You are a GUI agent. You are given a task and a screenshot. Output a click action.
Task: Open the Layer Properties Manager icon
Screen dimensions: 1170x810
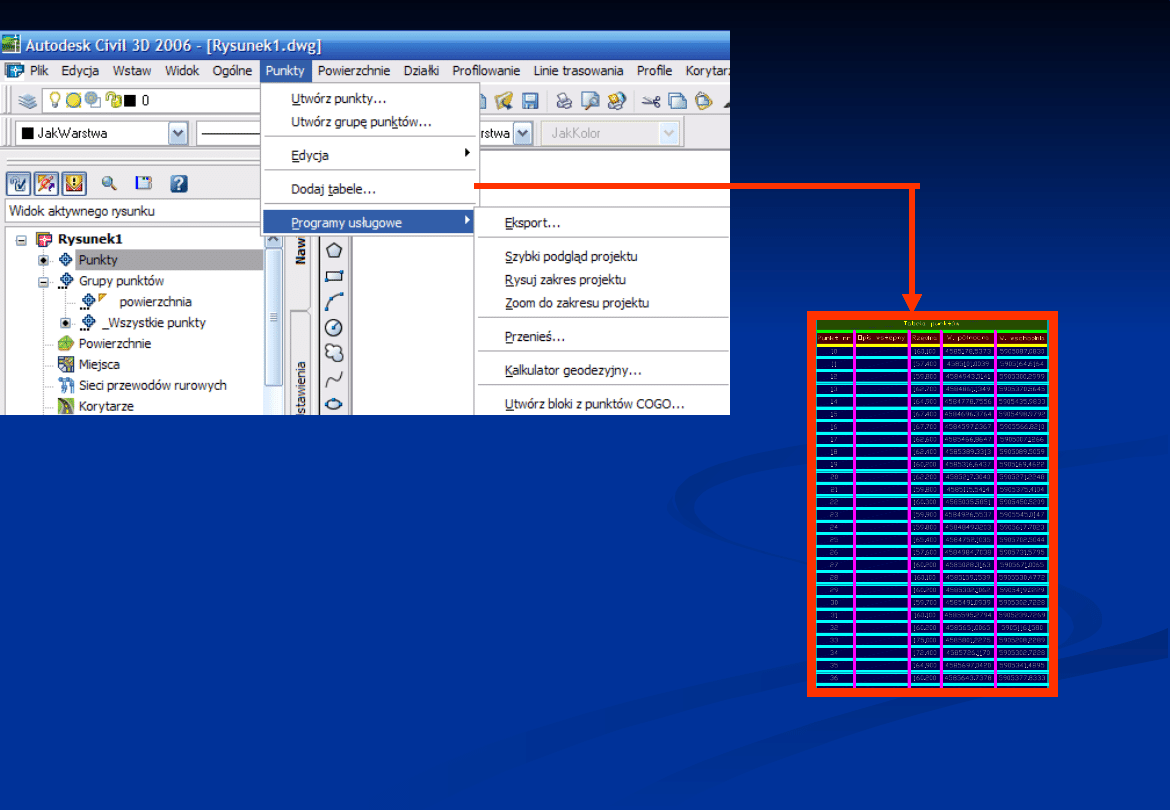pyautogui.click(x=28, y=101)
